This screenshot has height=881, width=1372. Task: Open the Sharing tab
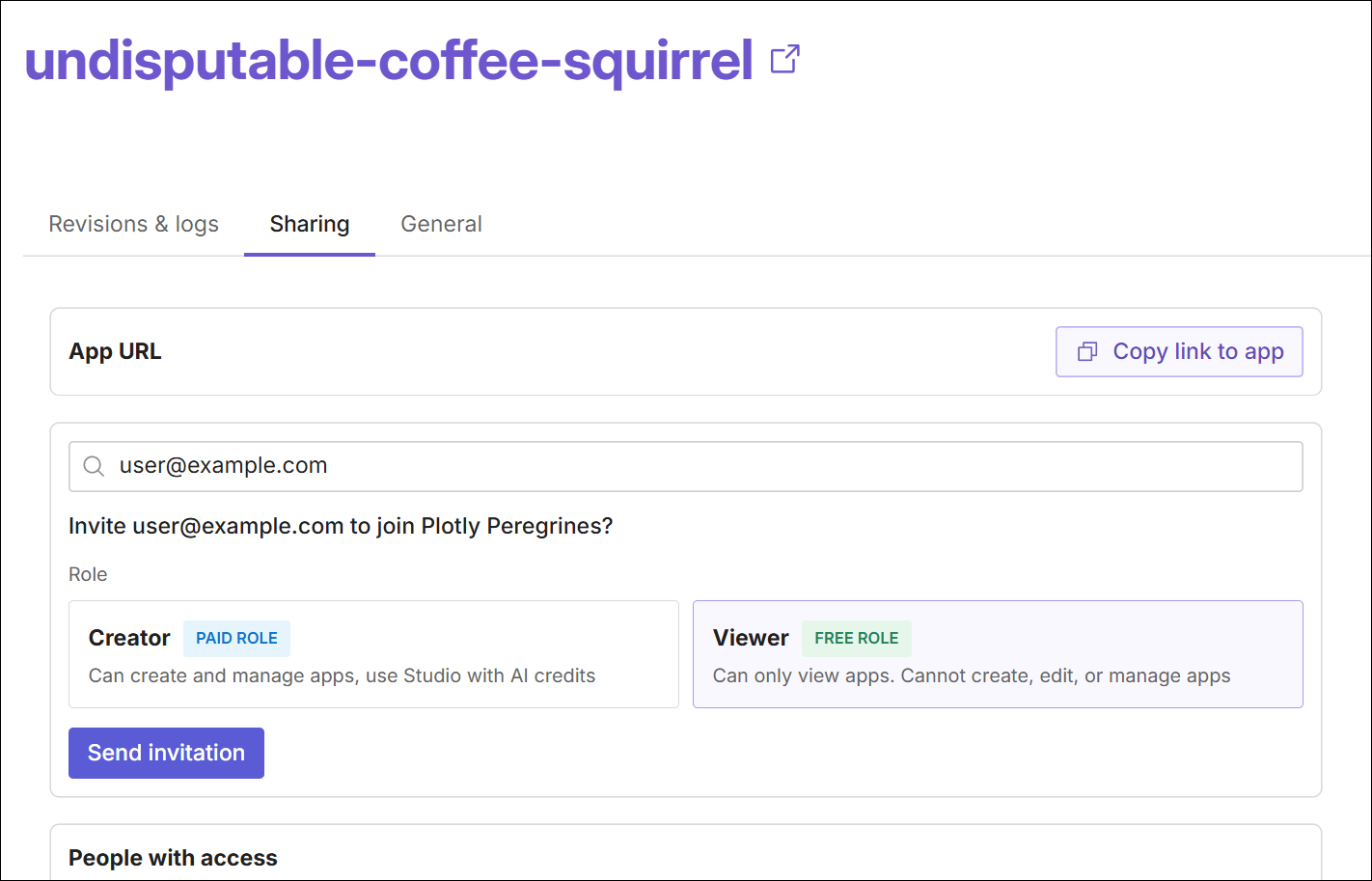click(x=310, y=224)
